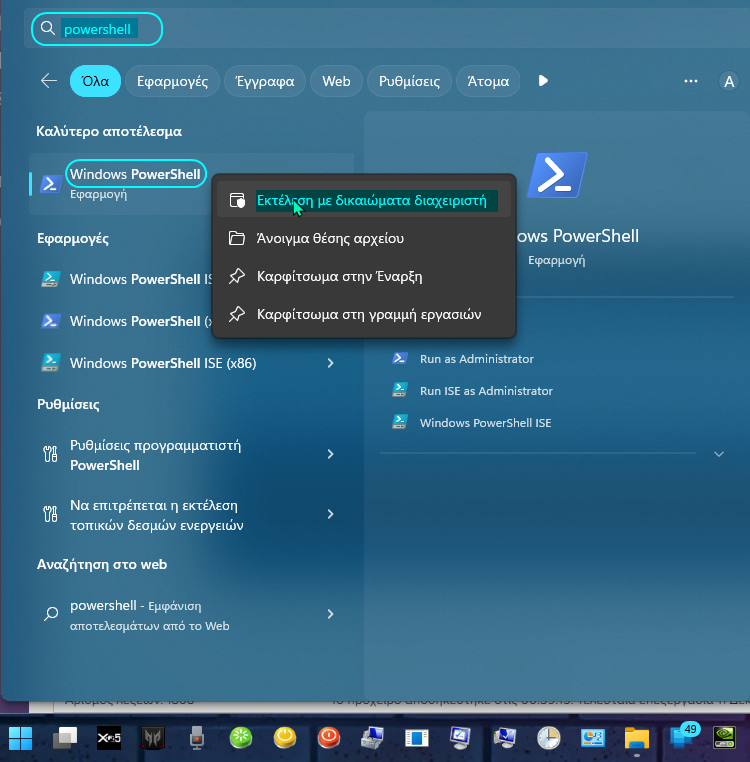Click tools icon beside Να επιτρέπεται η εκτέλεση

click(51, 514)
